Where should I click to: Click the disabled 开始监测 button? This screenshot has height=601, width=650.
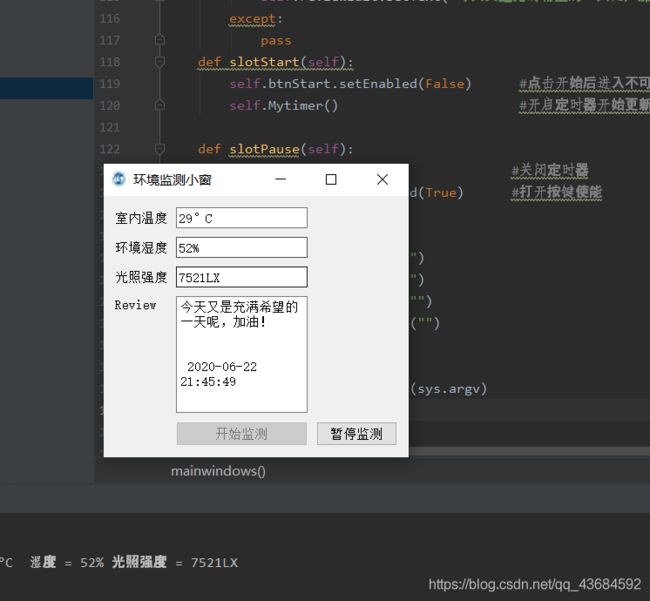[x=242, y=434]
